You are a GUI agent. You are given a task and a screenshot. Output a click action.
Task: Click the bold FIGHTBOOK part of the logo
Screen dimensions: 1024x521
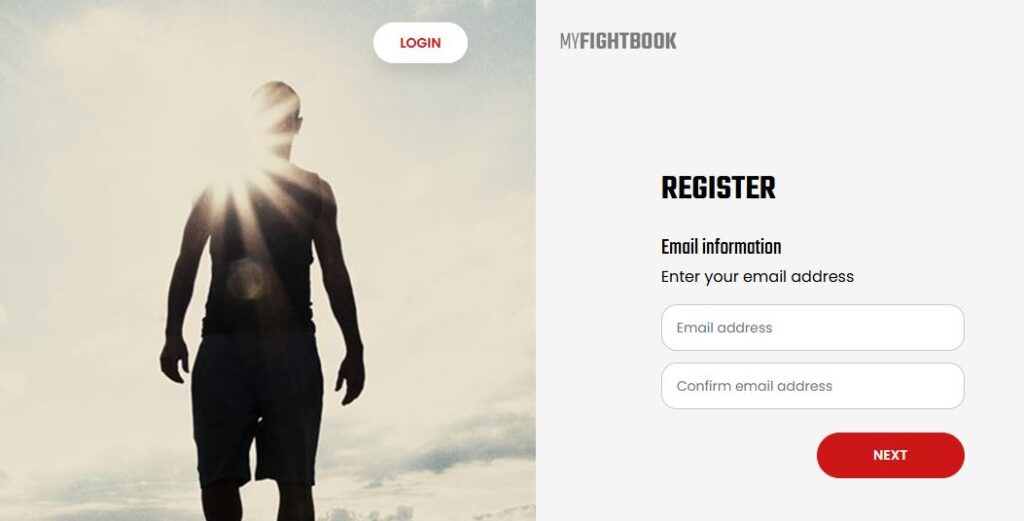coord(628,41)
